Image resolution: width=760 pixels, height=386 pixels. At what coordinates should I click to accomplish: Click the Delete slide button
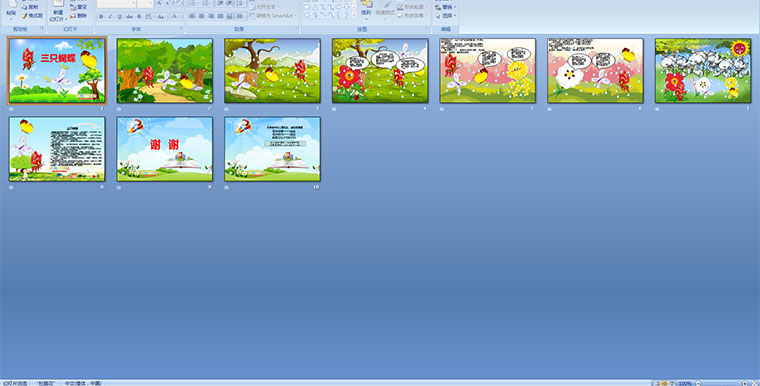[78, 16]
